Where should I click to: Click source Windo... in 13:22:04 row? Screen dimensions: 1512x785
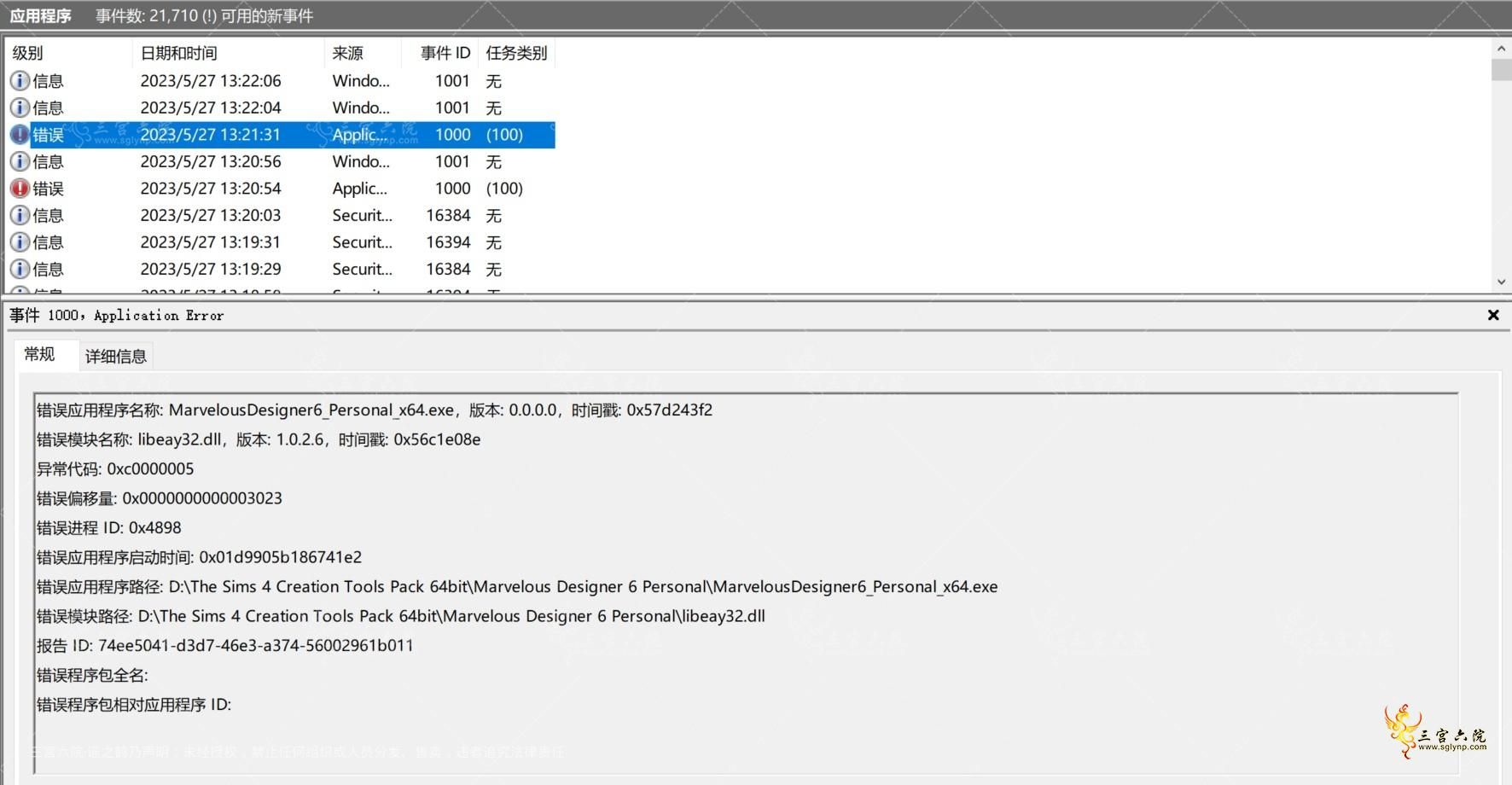click(361, 108)
